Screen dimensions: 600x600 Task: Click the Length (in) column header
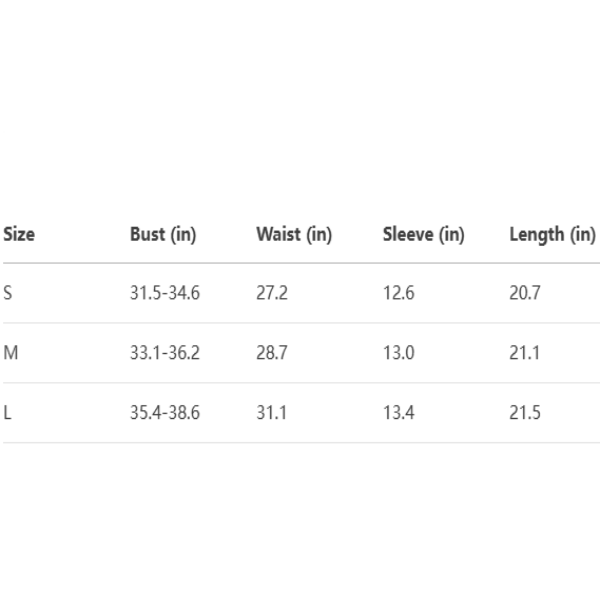[x=552, y=234]
